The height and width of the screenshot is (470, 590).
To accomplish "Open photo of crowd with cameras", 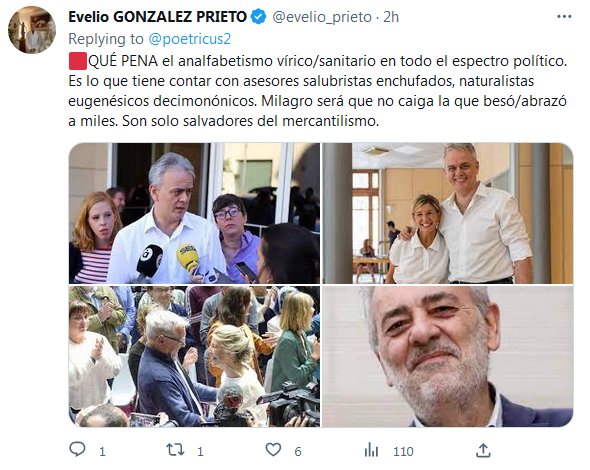I will pyautogui.click(x=194, y=356).
